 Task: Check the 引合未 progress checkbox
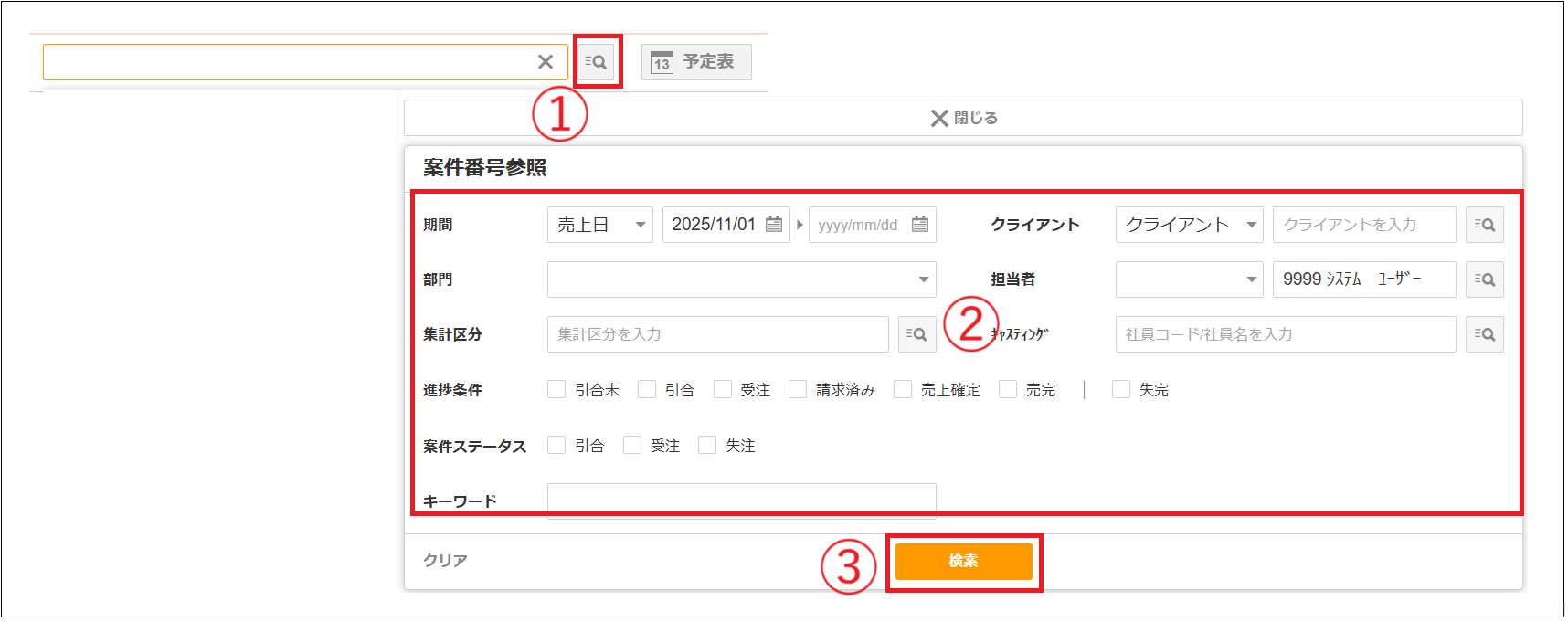556,389
